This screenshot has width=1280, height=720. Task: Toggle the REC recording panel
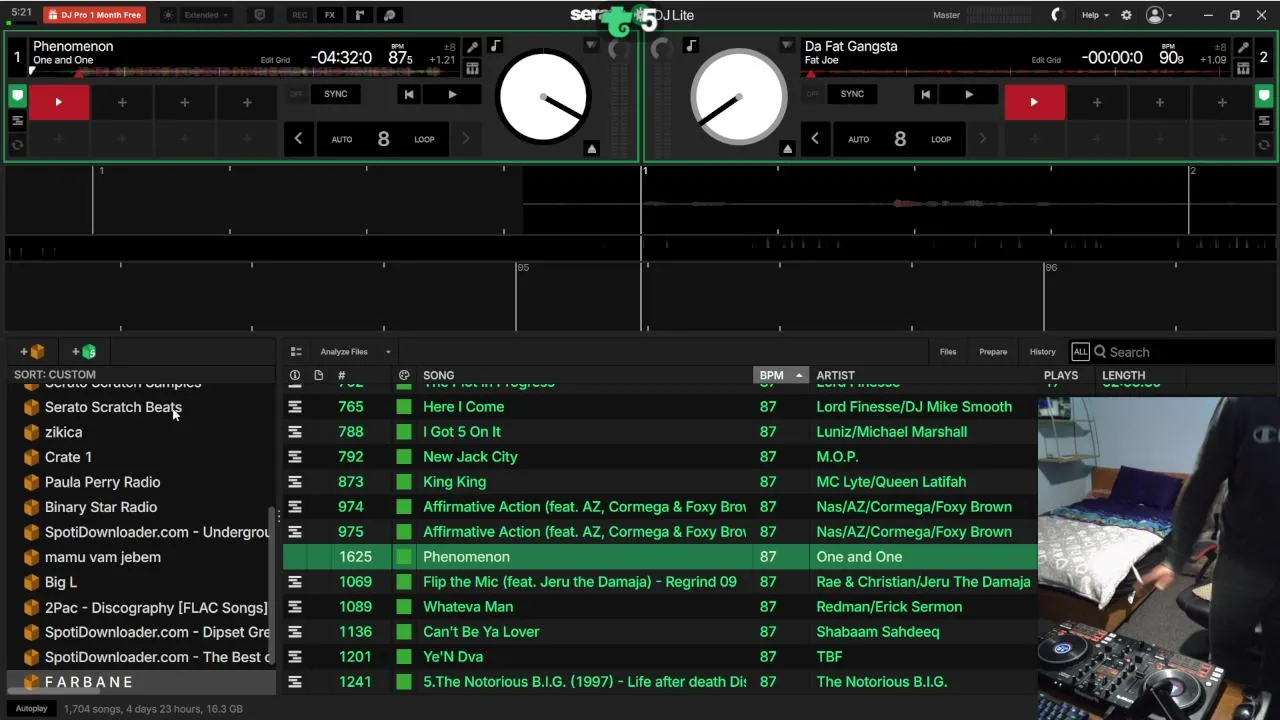[x=299, y=15]
